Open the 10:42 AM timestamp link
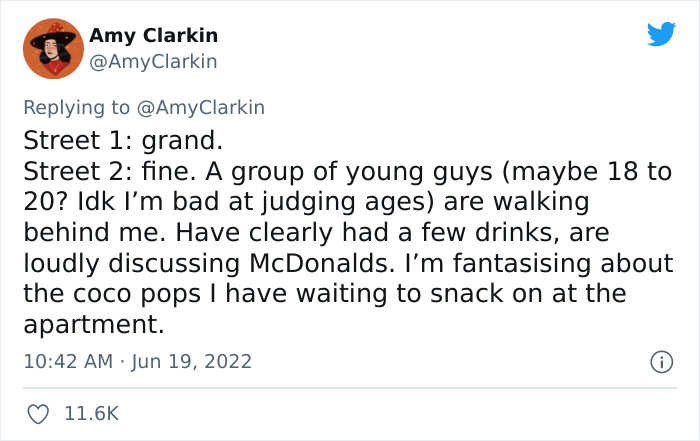The height and width of the screenshot is (441, 700). pyautogui.click(x=68, y=362)
